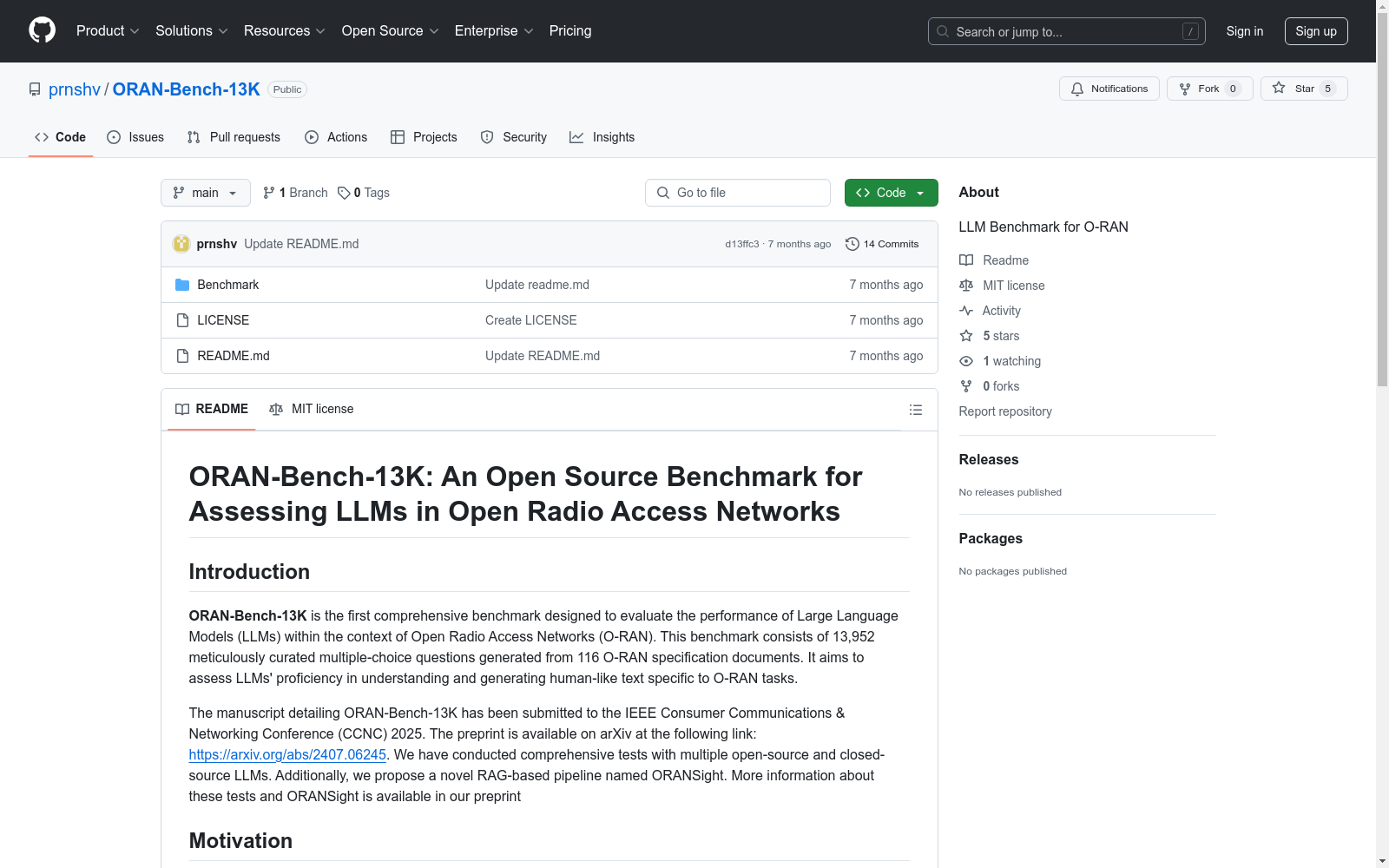
Task: Open the 1 watching link in About
Action: (1011, 361)
